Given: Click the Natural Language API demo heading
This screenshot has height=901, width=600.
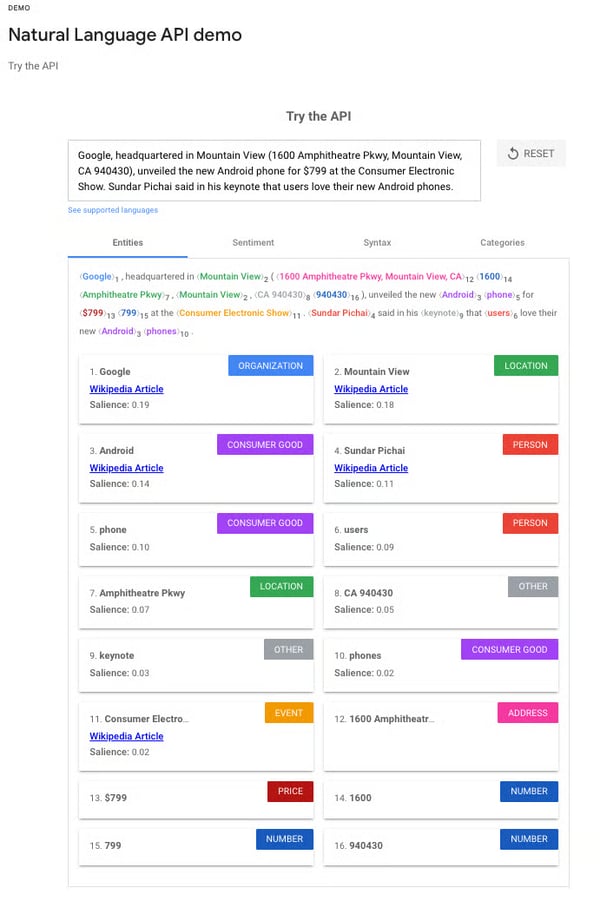Looking at the screenshot, I should [x=125, y=34].
